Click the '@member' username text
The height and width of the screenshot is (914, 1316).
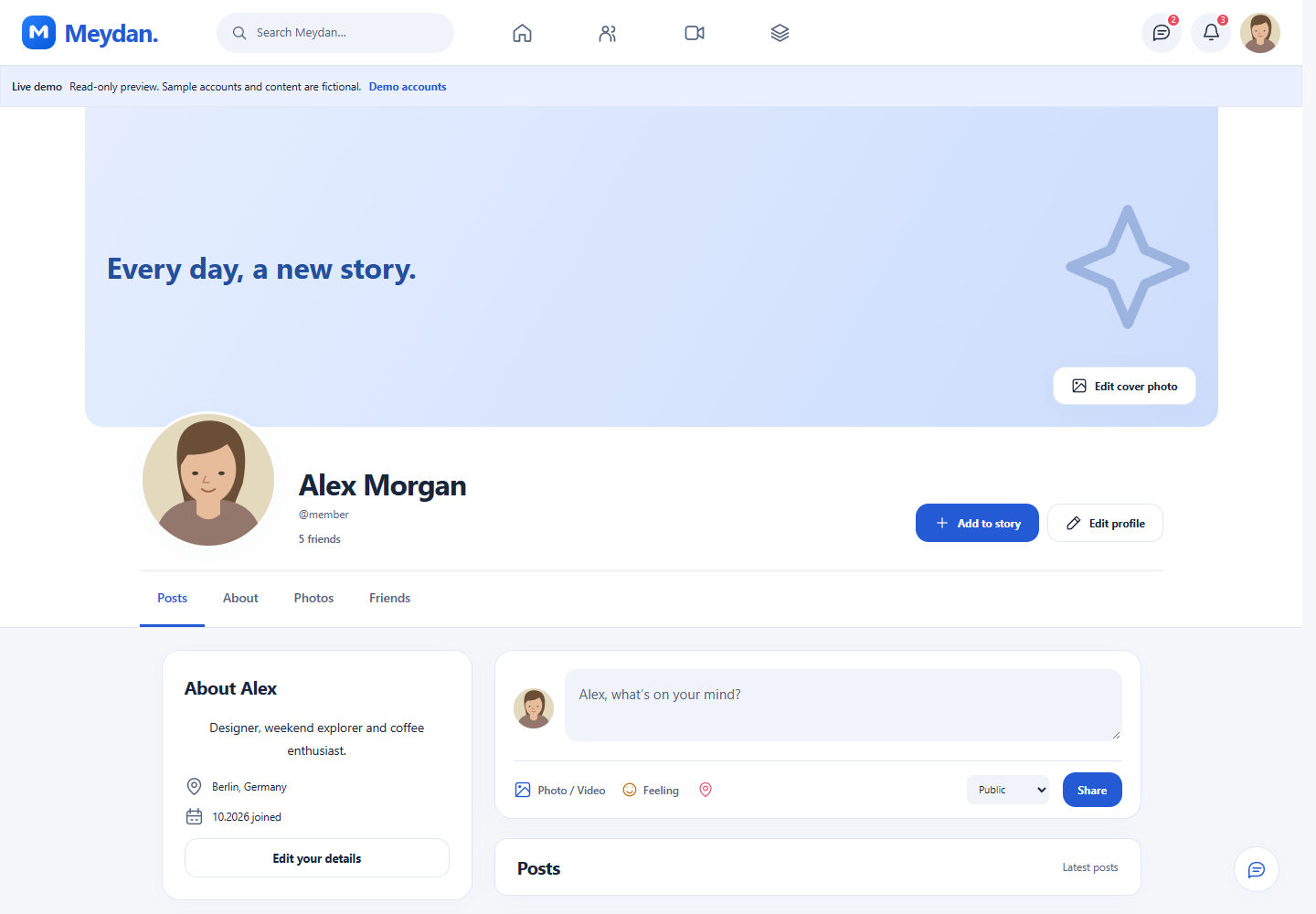324,515
